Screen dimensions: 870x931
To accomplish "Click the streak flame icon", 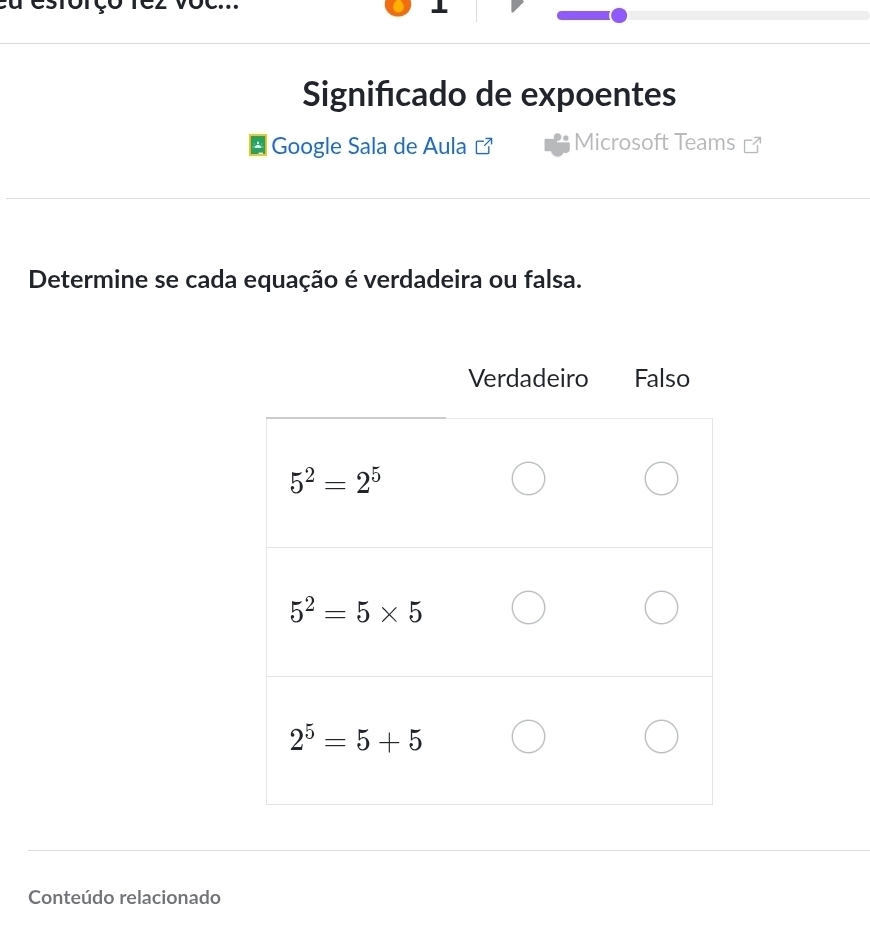I will click(398, 6).
